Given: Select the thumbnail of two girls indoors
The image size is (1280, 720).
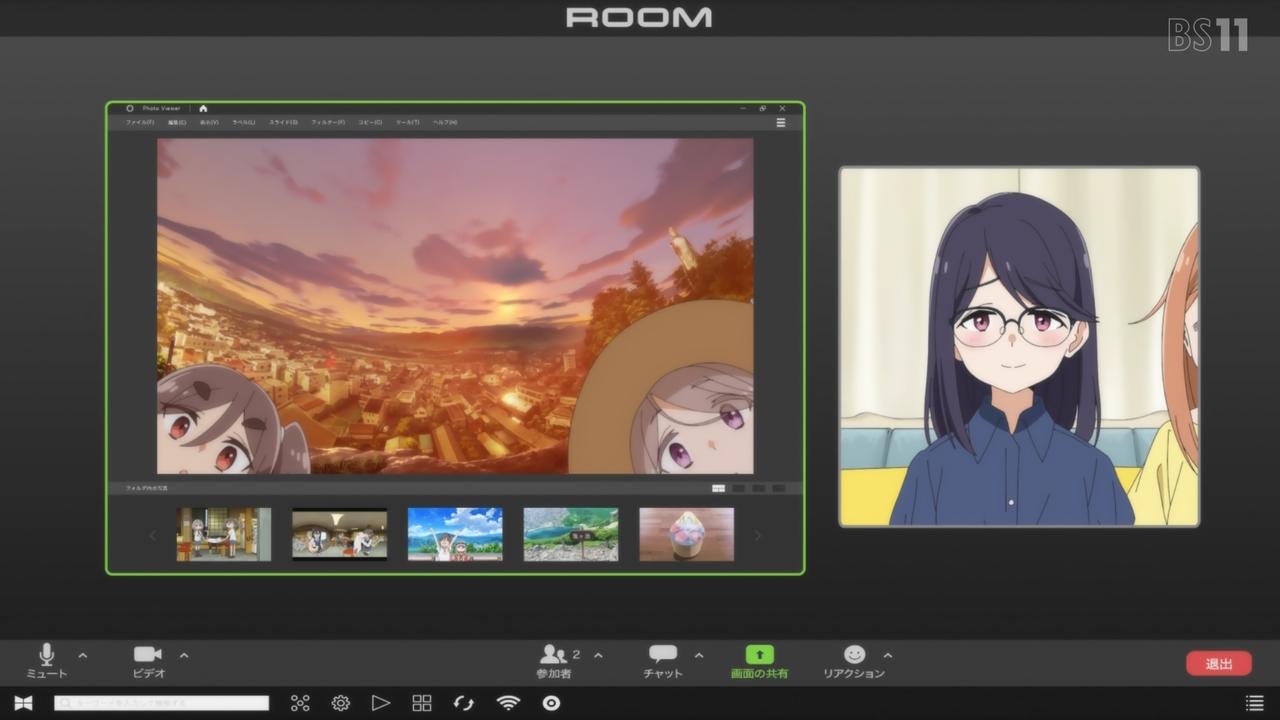Looking at the screenshot, I should tap(224, 534).
